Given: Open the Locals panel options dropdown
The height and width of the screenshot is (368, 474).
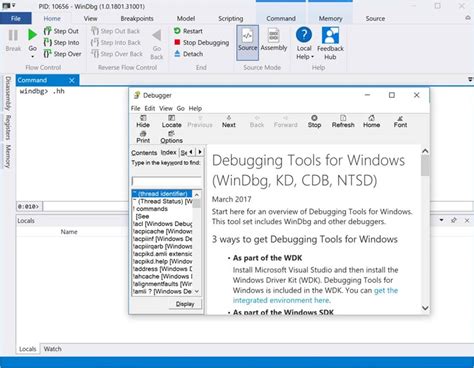Looking at the screenshot, I should click(441, 220).
